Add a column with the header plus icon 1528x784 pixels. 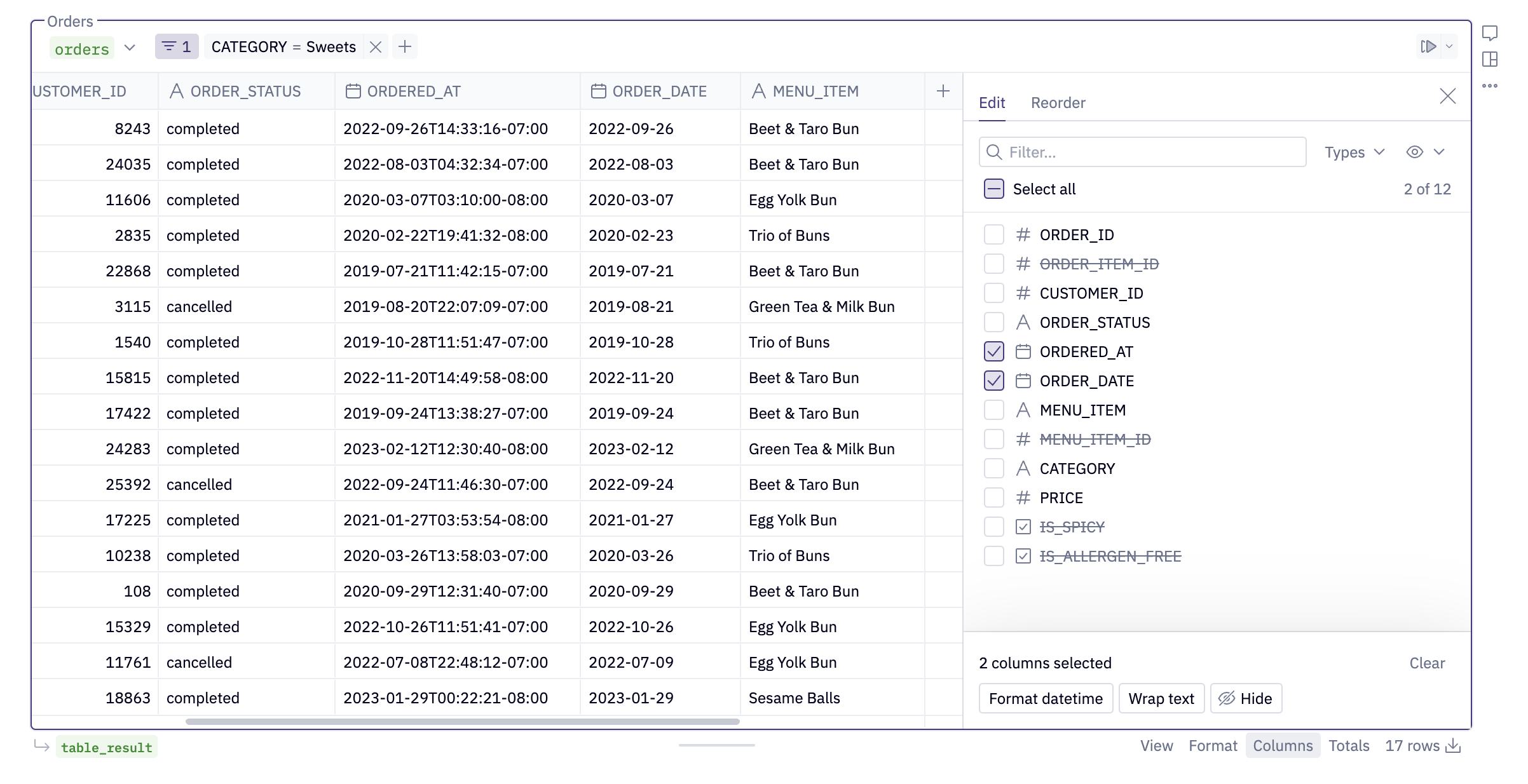[943, 91]
